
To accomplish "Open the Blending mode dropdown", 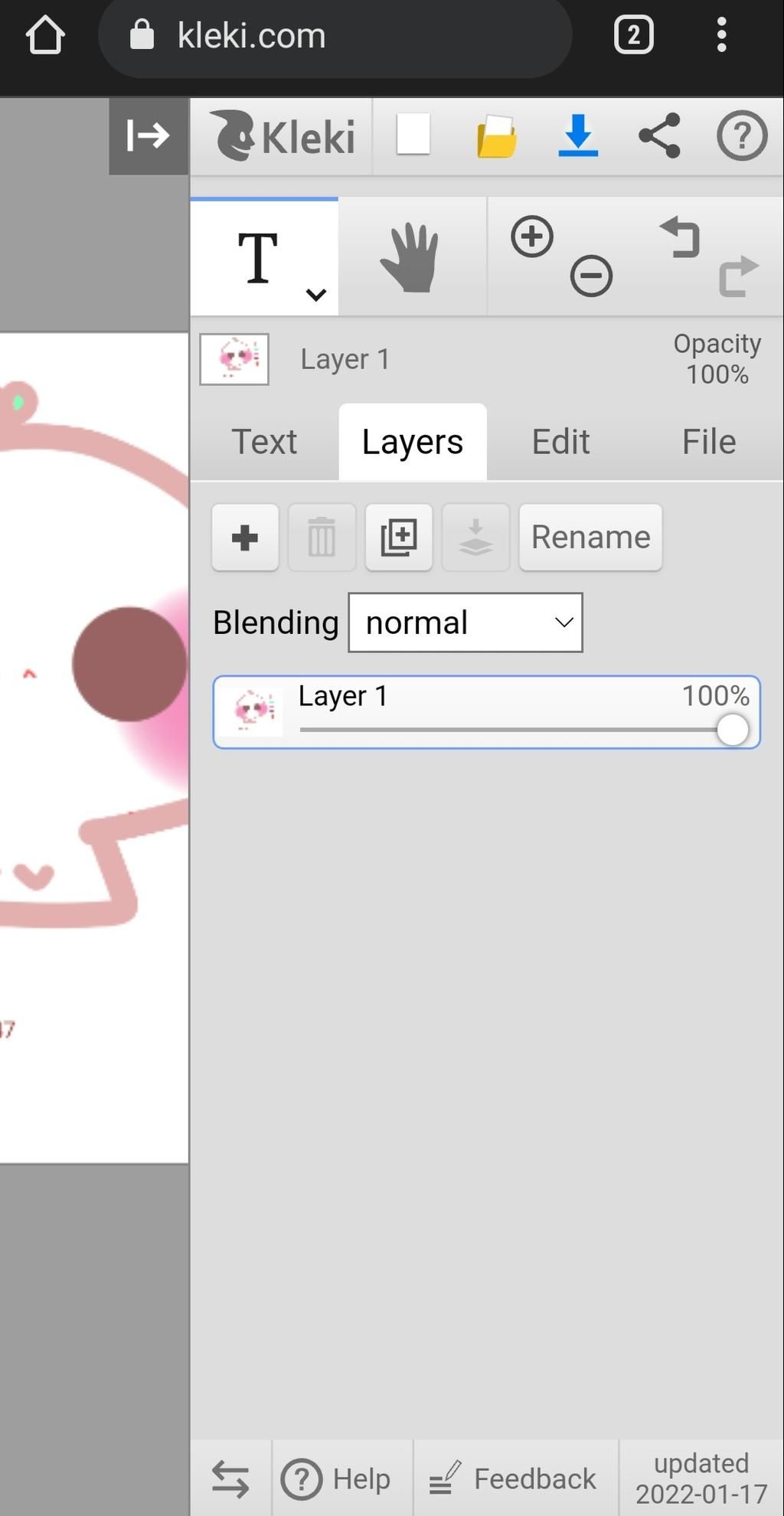I will click(465, 622).
